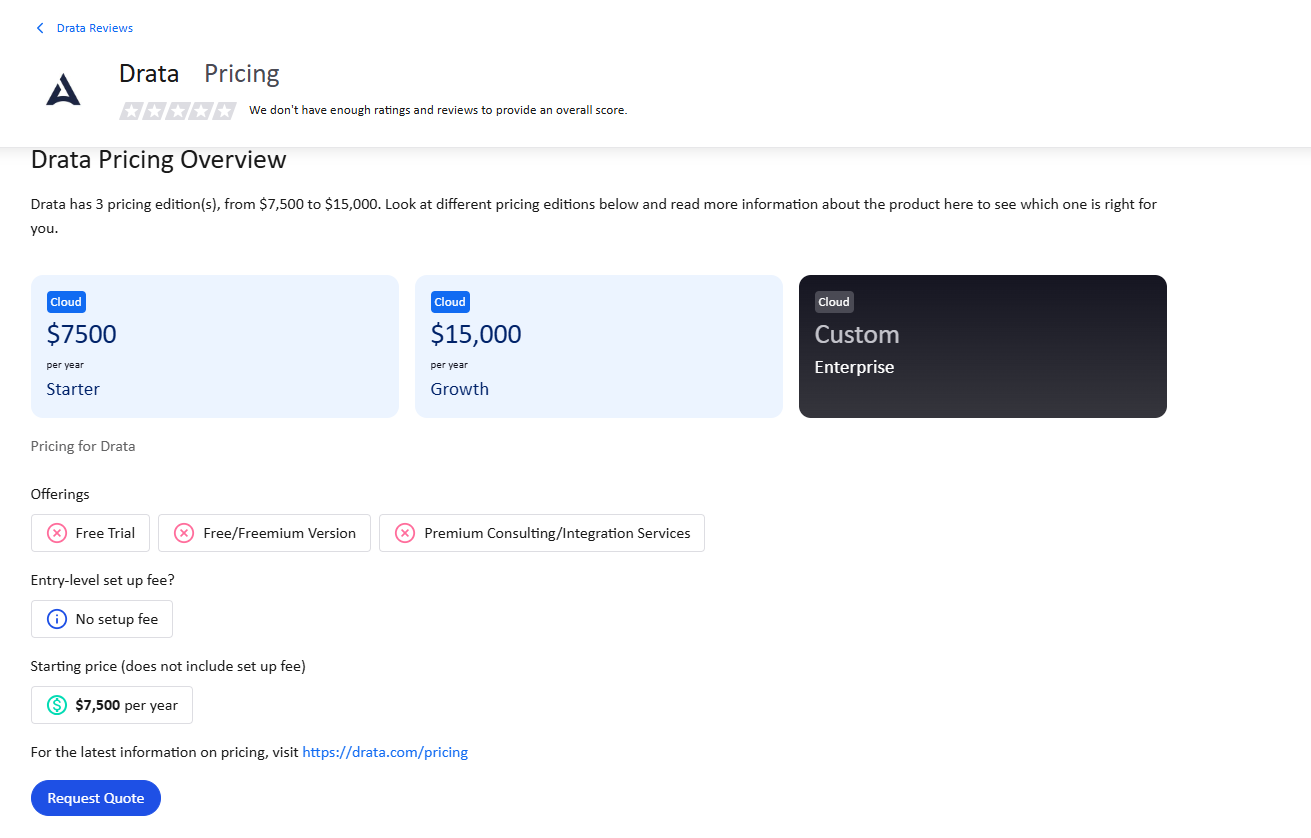Click the X icon beside Premium Consulting
The width and height of the screenshot is (1311, 838).
(405, 533)
